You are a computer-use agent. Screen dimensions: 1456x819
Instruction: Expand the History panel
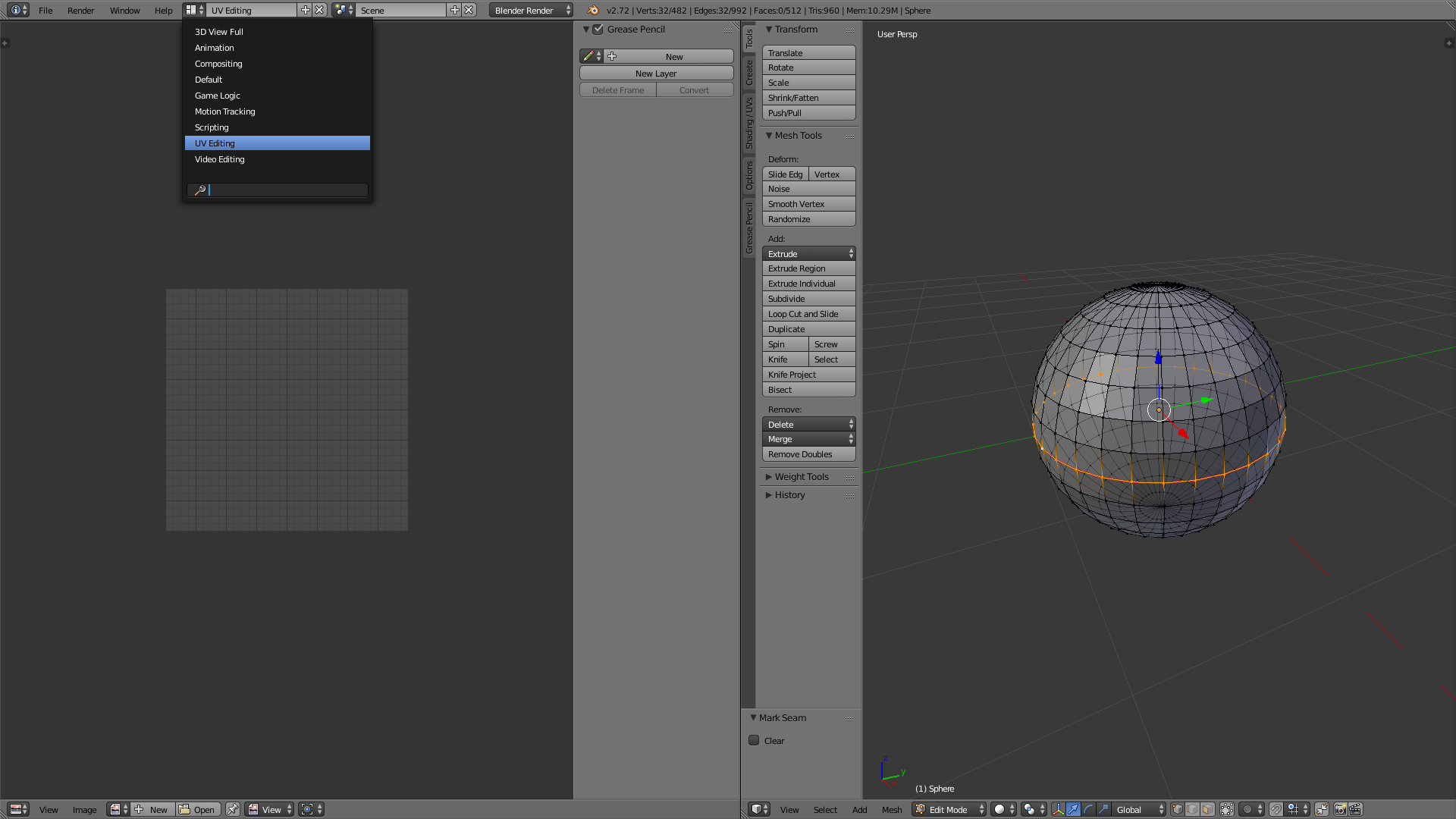pyautogui.click(x=789, y=495)
